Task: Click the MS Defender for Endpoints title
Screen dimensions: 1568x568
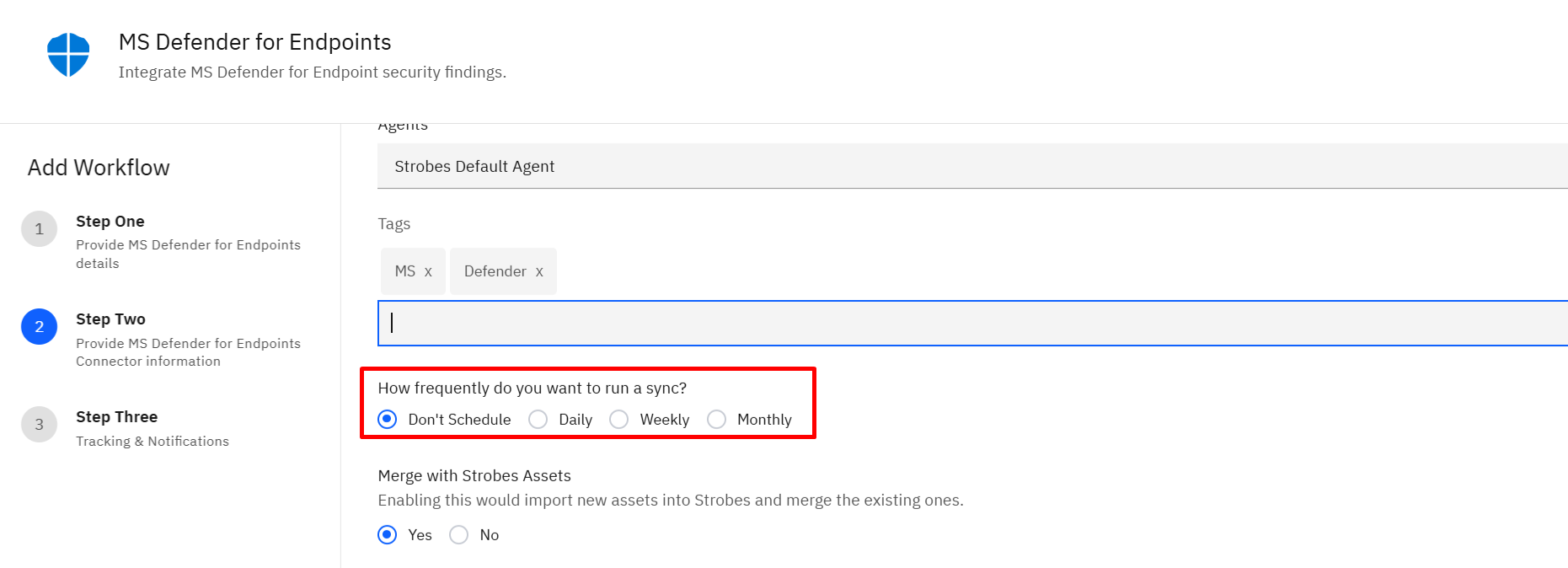Action: 254,42
